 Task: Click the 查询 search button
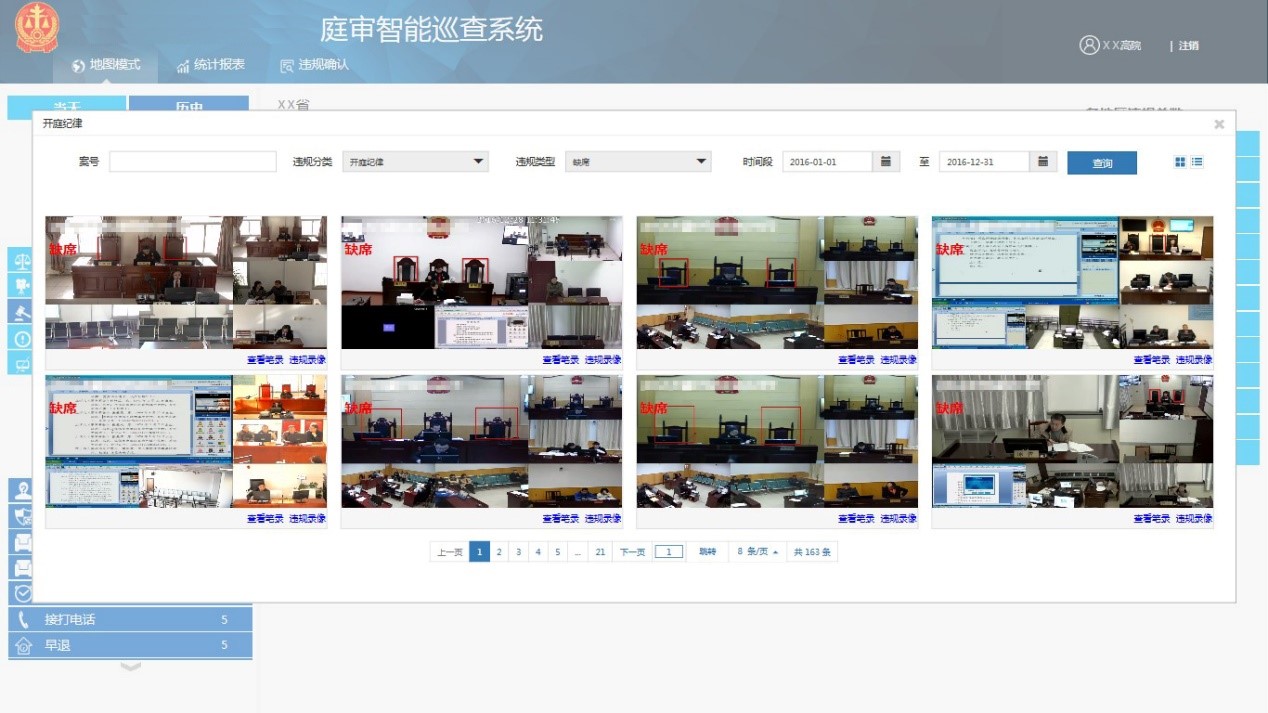[1102, 163]
